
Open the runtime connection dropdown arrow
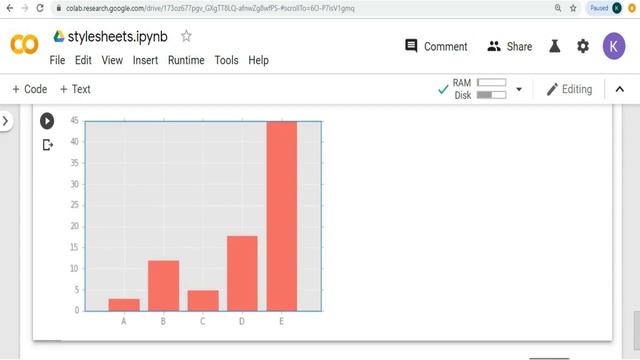point(519,89)
